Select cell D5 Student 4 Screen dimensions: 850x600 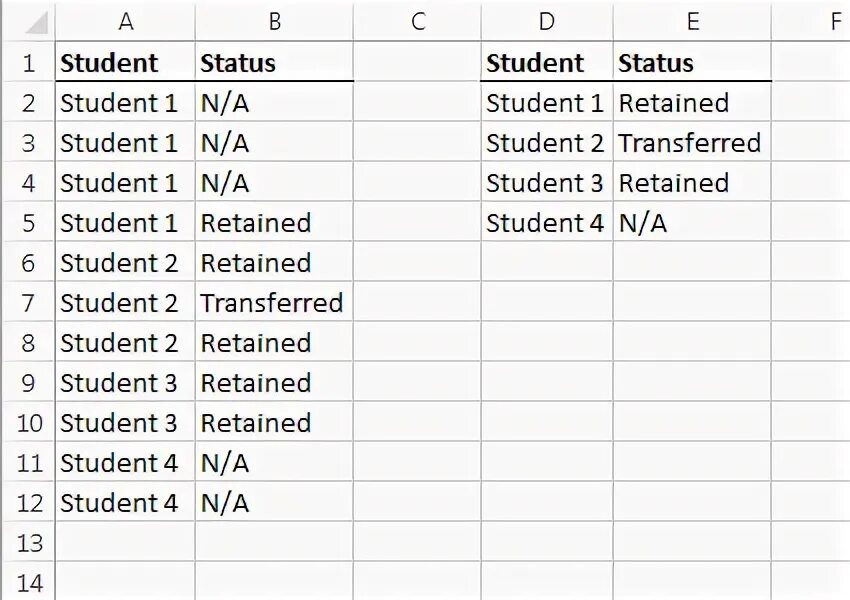pyautogui.click(x=546, y=223)
